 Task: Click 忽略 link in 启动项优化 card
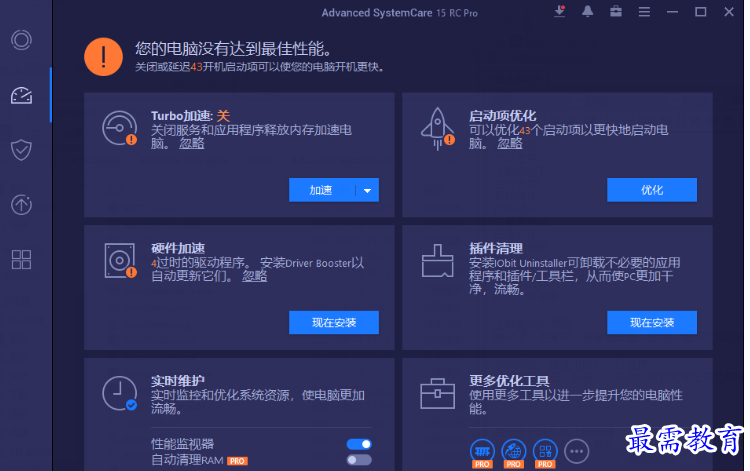tap(509, 143)
